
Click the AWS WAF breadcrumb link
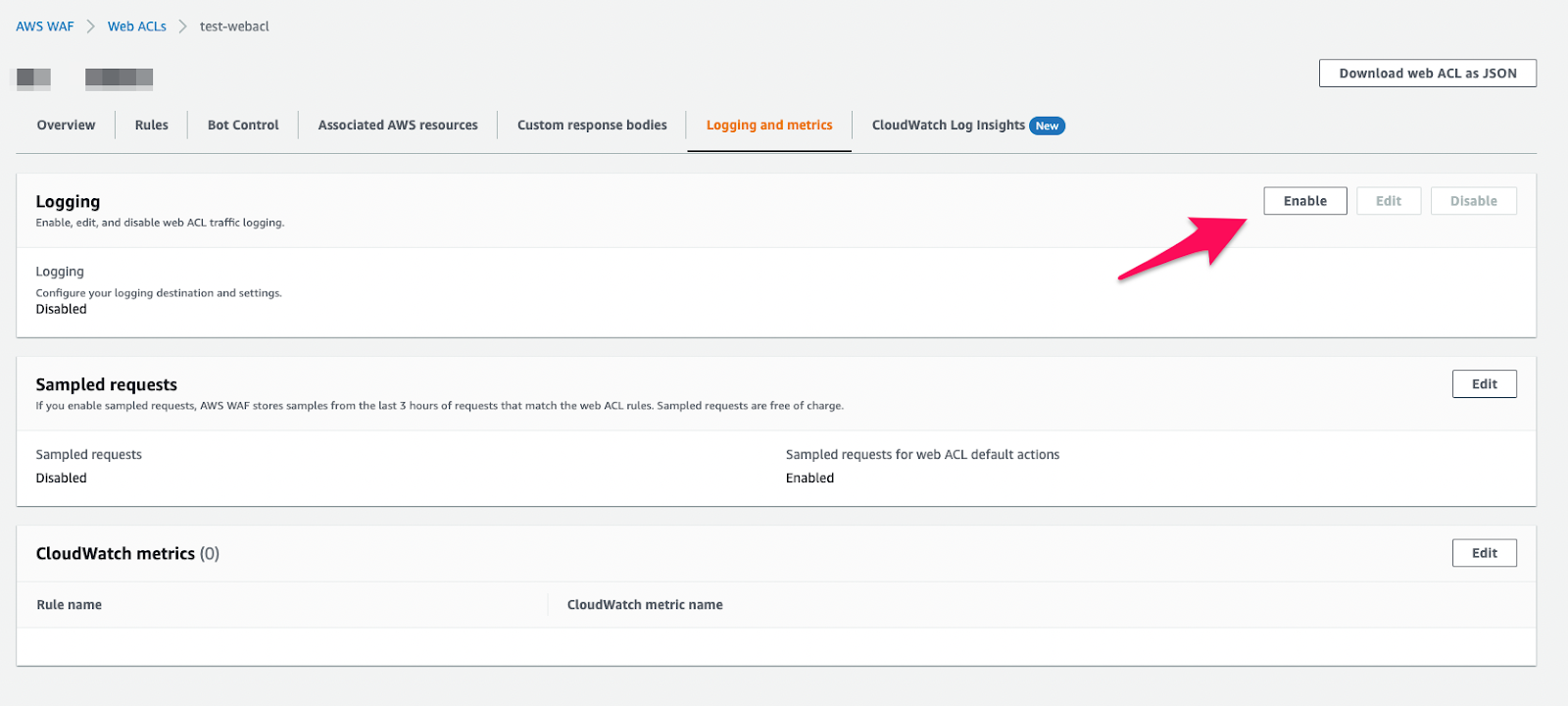[45, 26]
